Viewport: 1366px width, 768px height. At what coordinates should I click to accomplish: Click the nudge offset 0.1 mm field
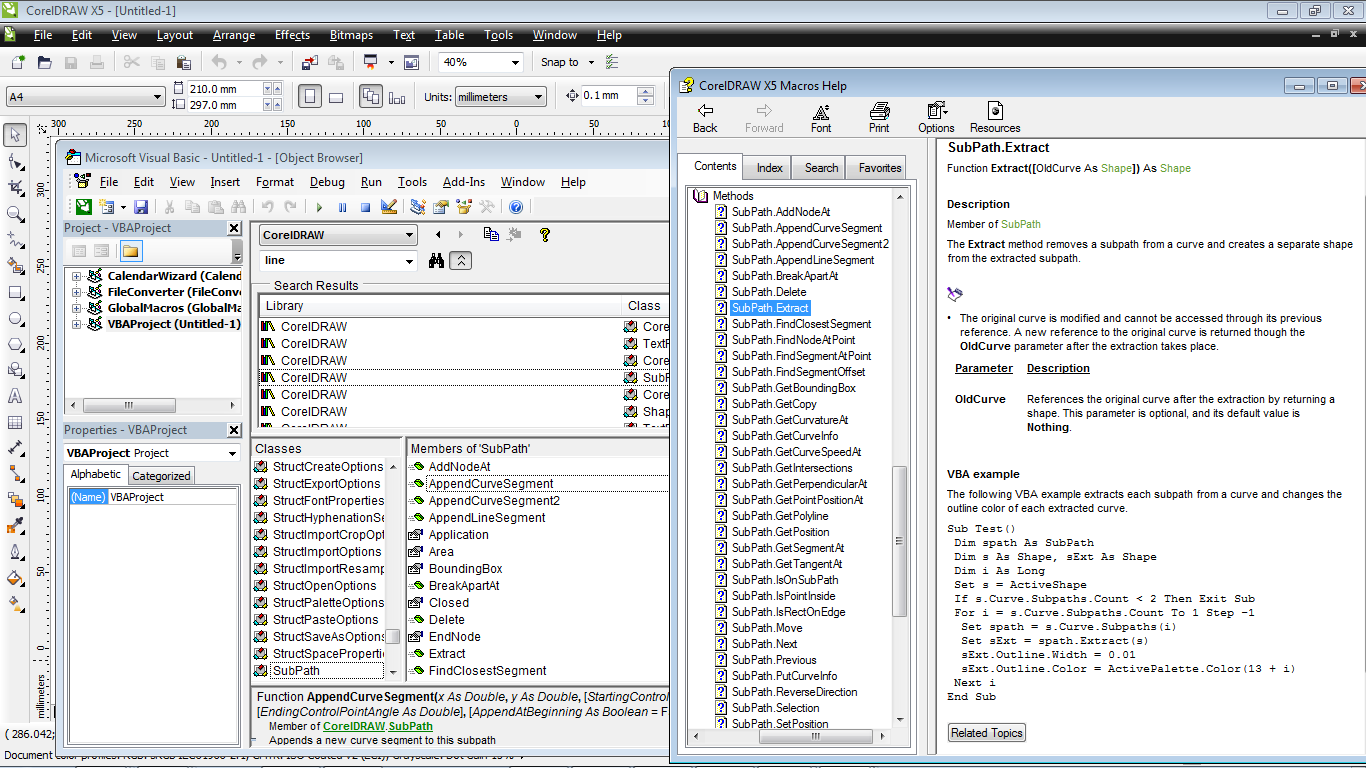click(x=609, y=96)
